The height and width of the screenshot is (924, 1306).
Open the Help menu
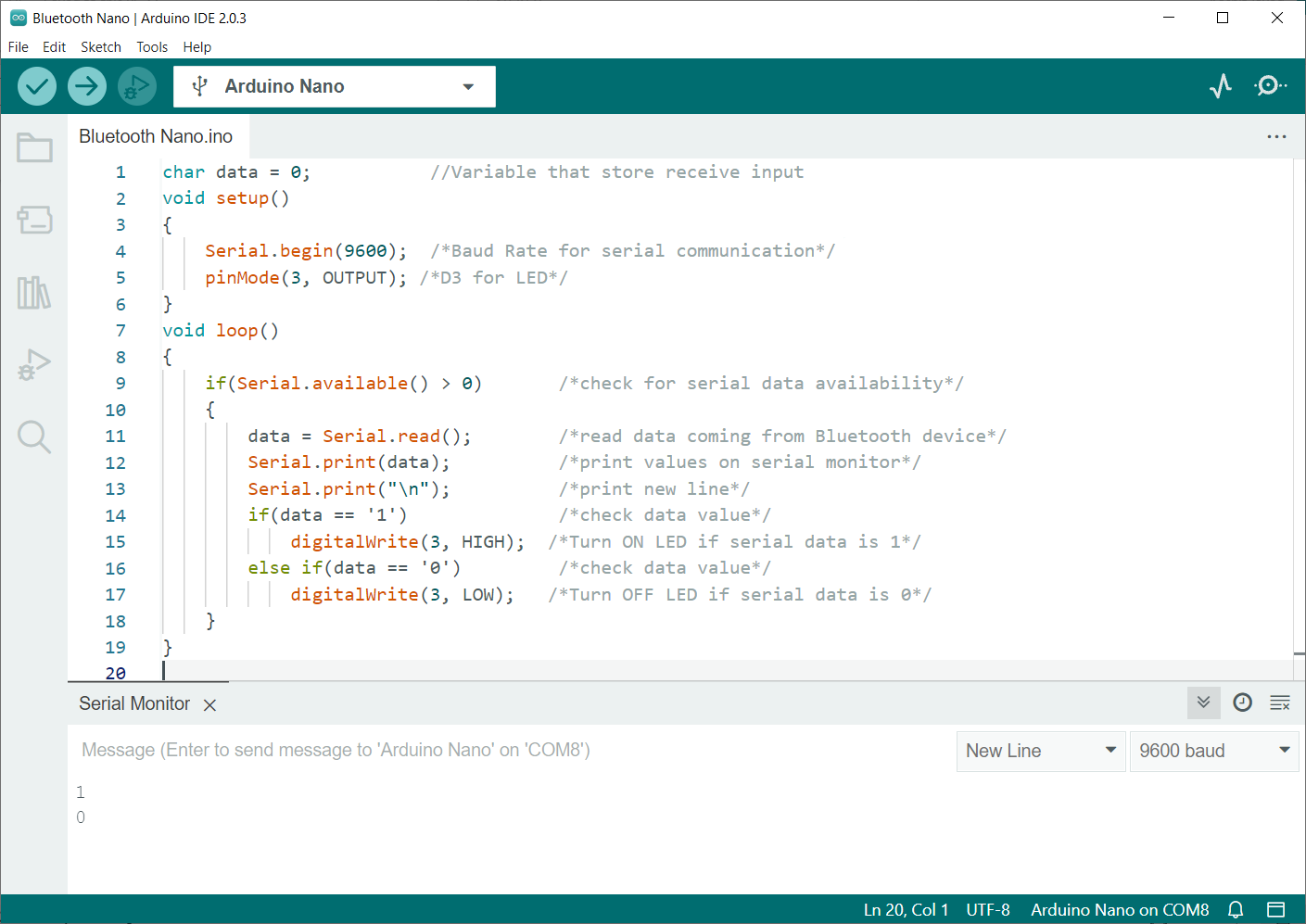(x=197, y=47)
